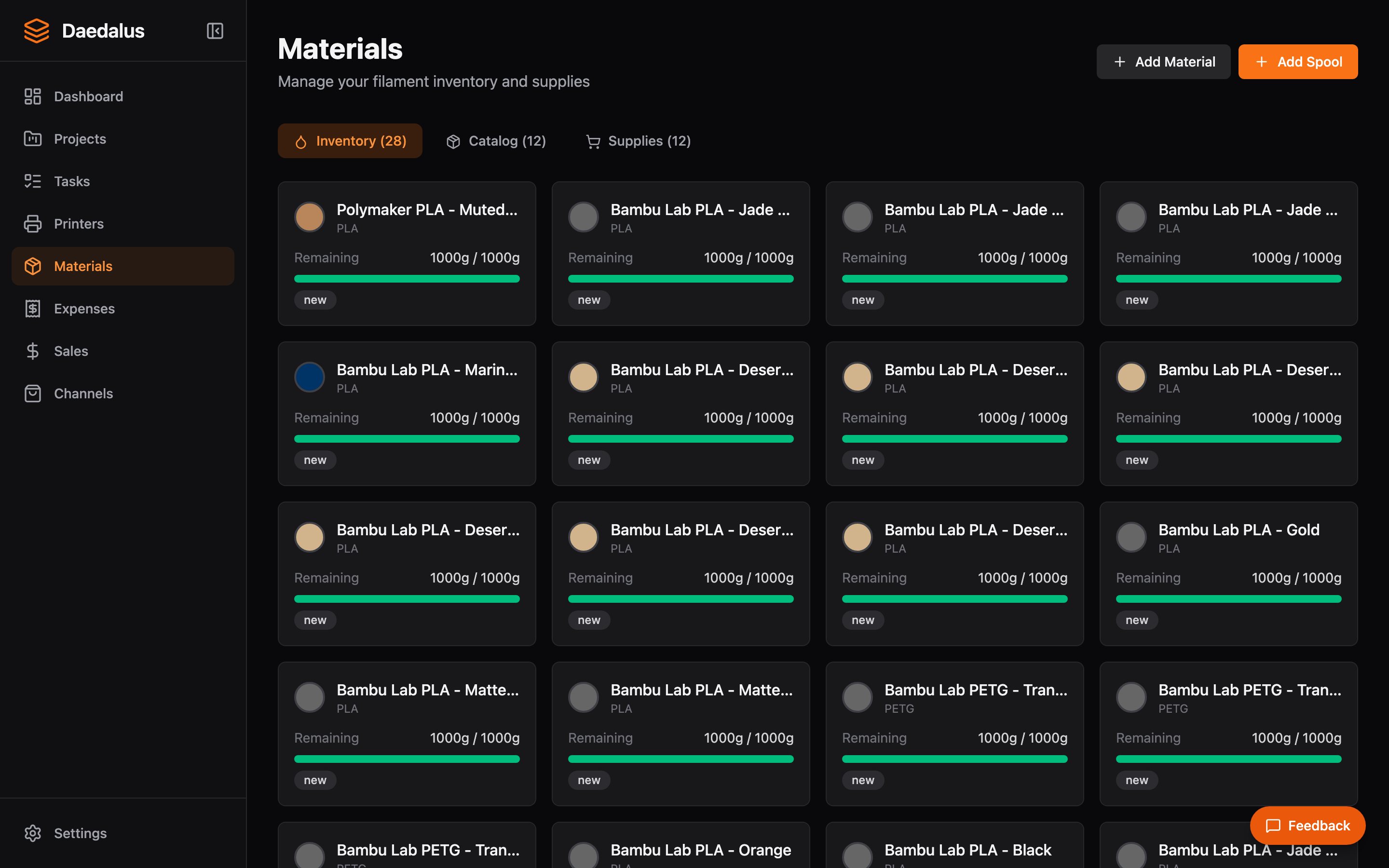Open the Supplies tab

pos(637,141)
